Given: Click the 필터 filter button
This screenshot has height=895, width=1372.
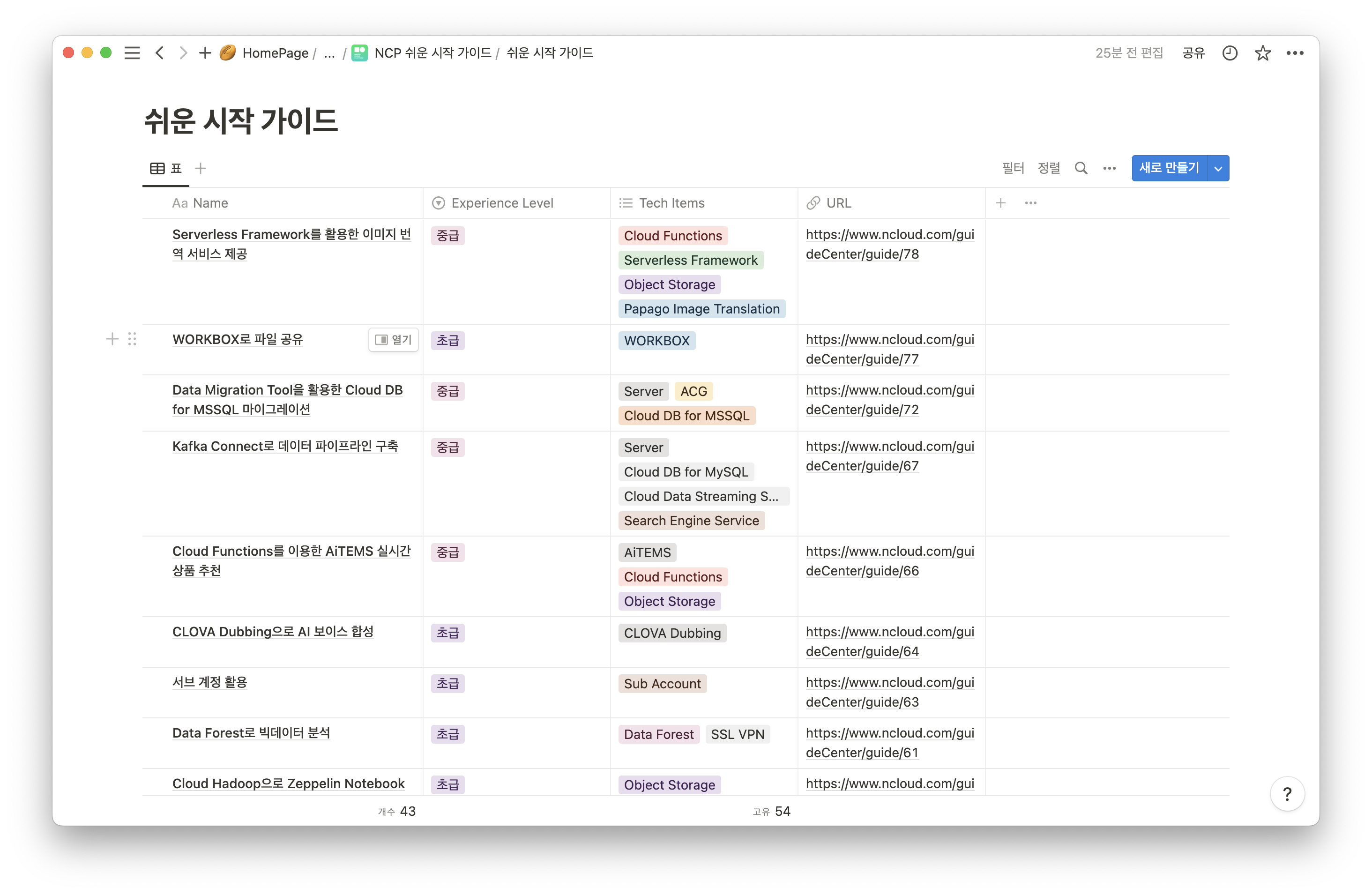Looking at the screenshot, I should (1012, 168).
